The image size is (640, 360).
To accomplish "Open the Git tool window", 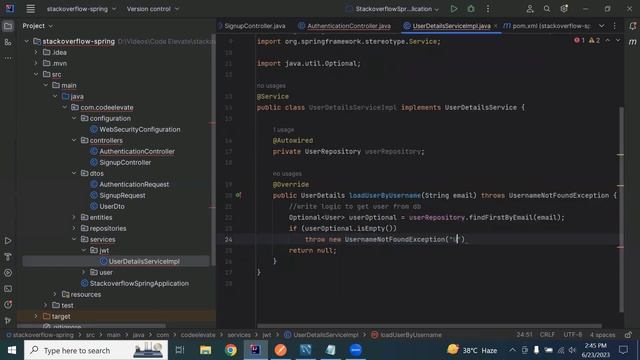I will 8,320.
